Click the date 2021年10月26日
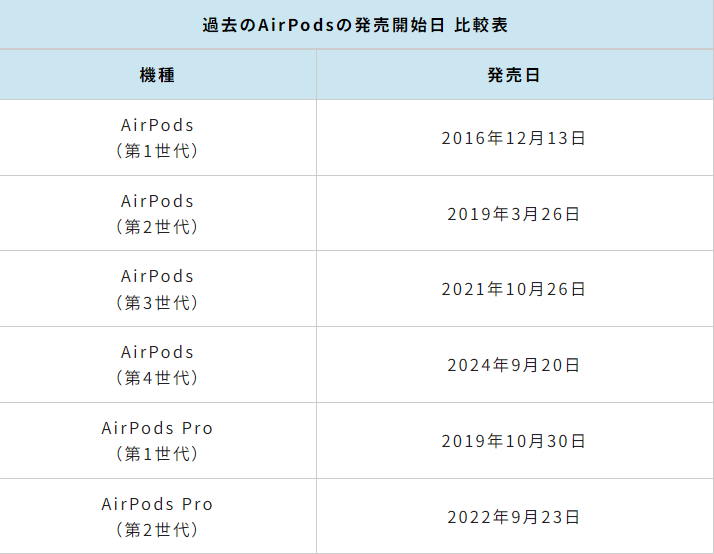 tap(514, 289)
